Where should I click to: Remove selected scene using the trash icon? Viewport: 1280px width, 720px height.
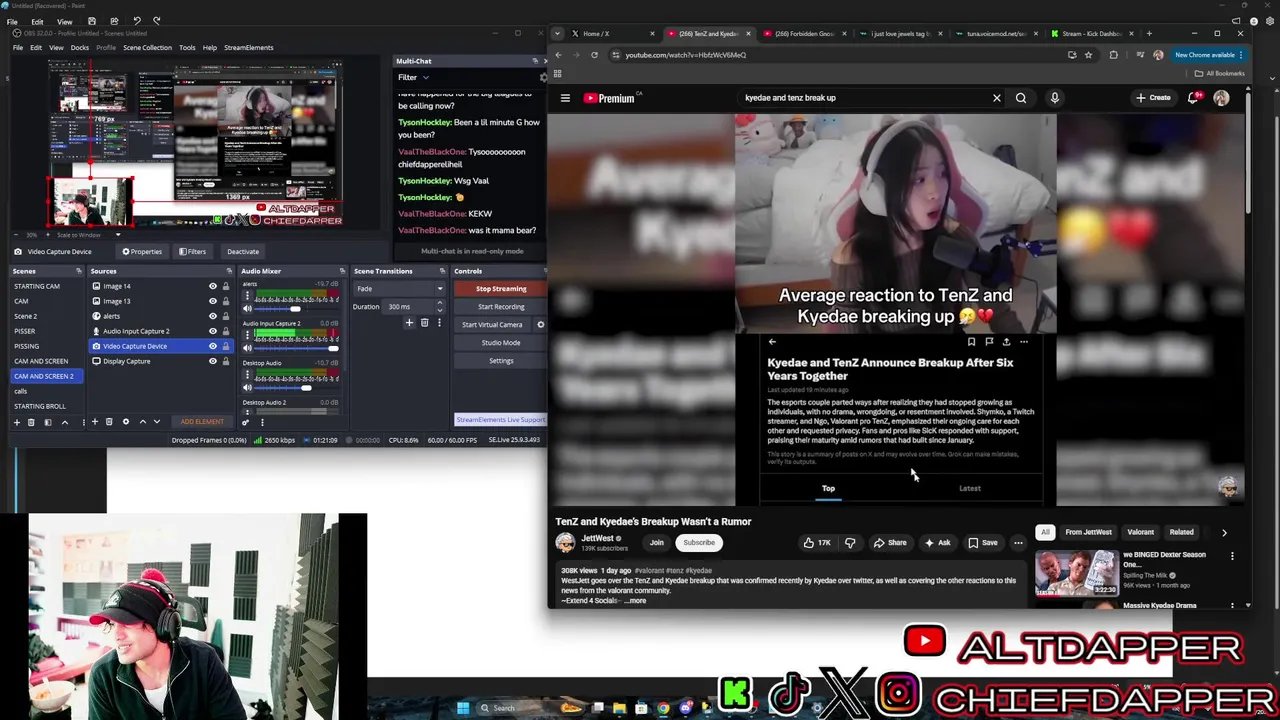point(31,422)
